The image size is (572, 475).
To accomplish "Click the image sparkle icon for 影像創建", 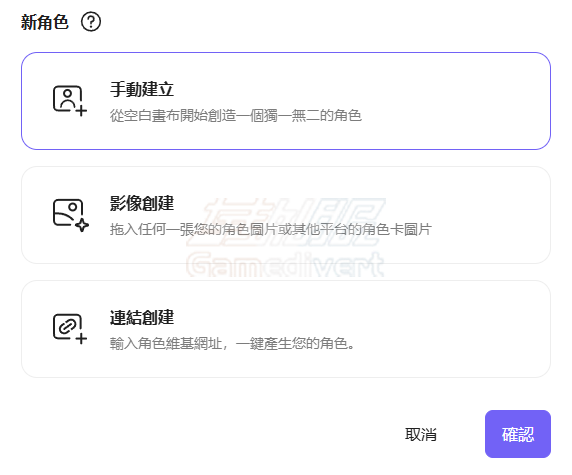I will point(71,215).
